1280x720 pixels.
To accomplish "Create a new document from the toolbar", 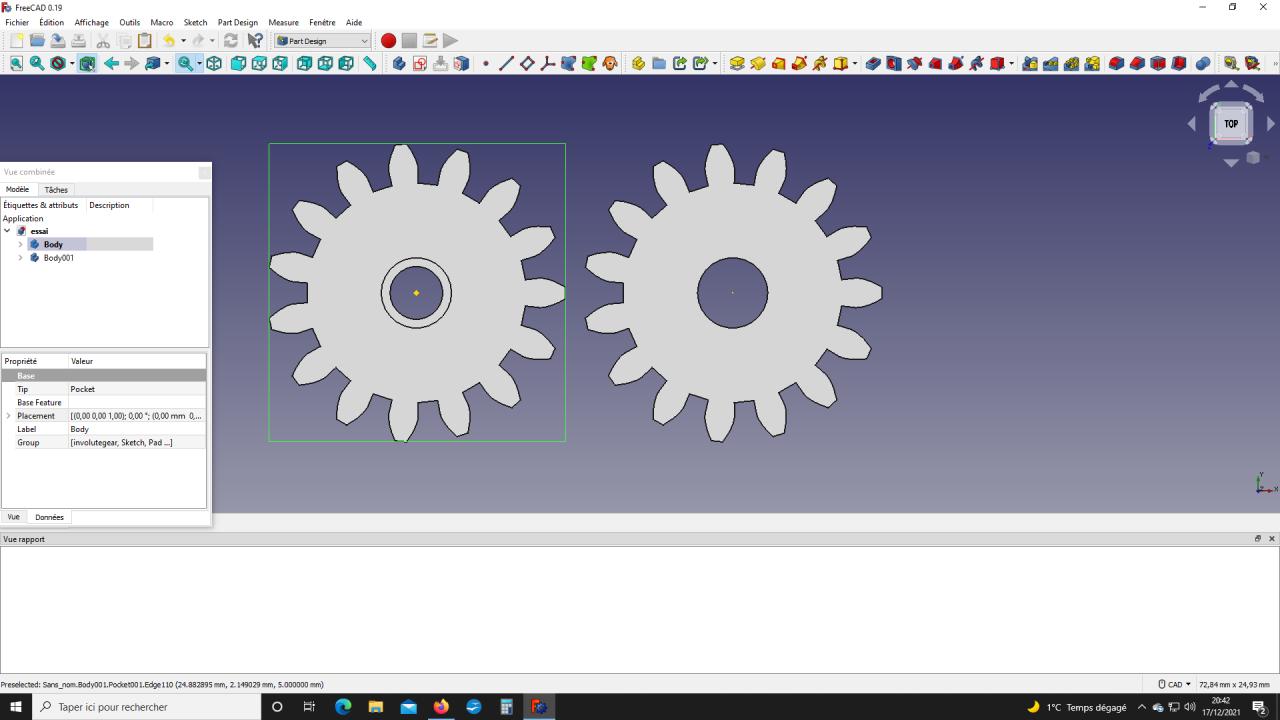I will (x=16, y=41).
